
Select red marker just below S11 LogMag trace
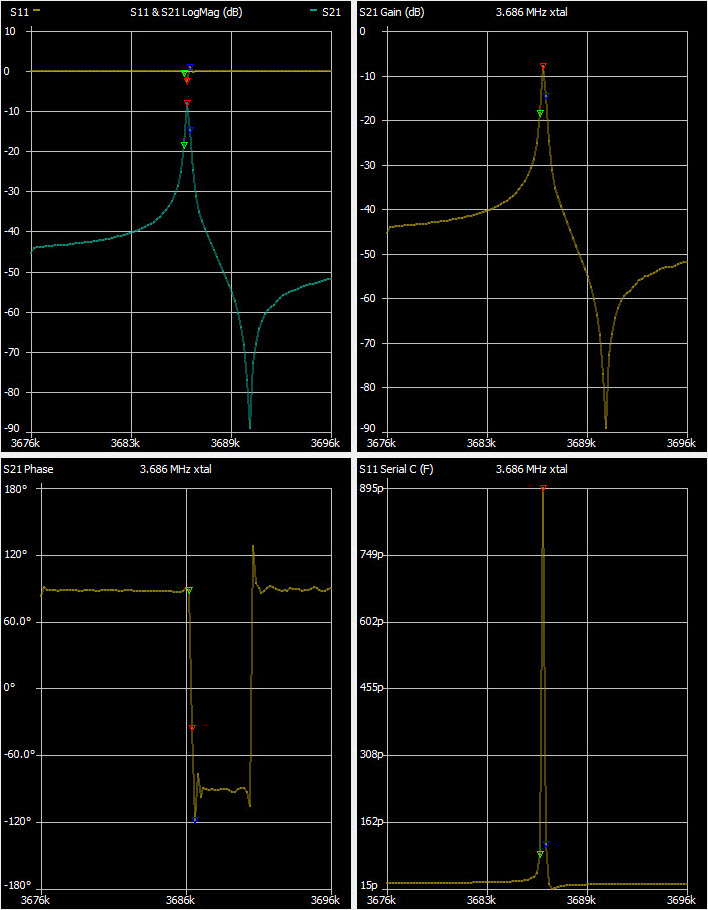pos(187,81)
